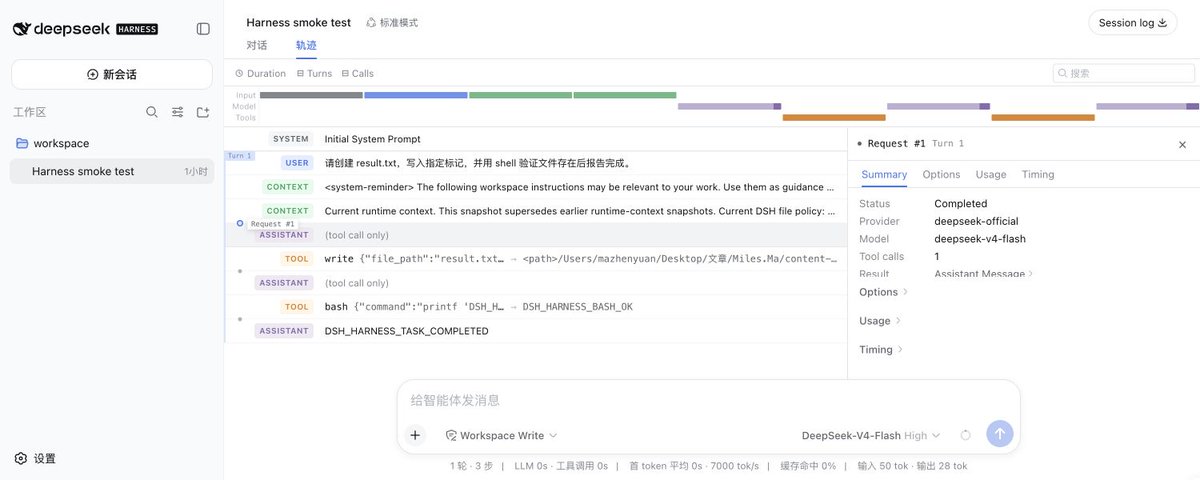
Task: Switch to the Summary tab
Action: click(884, 174)
